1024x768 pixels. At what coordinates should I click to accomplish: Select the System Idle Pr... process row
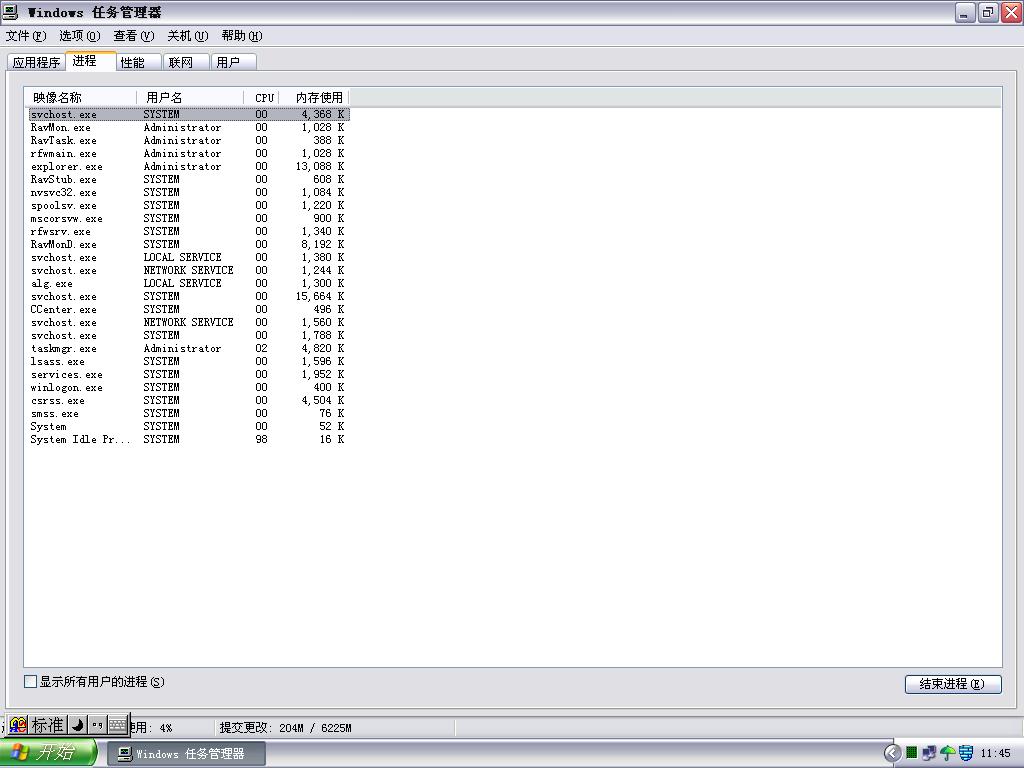188,440
